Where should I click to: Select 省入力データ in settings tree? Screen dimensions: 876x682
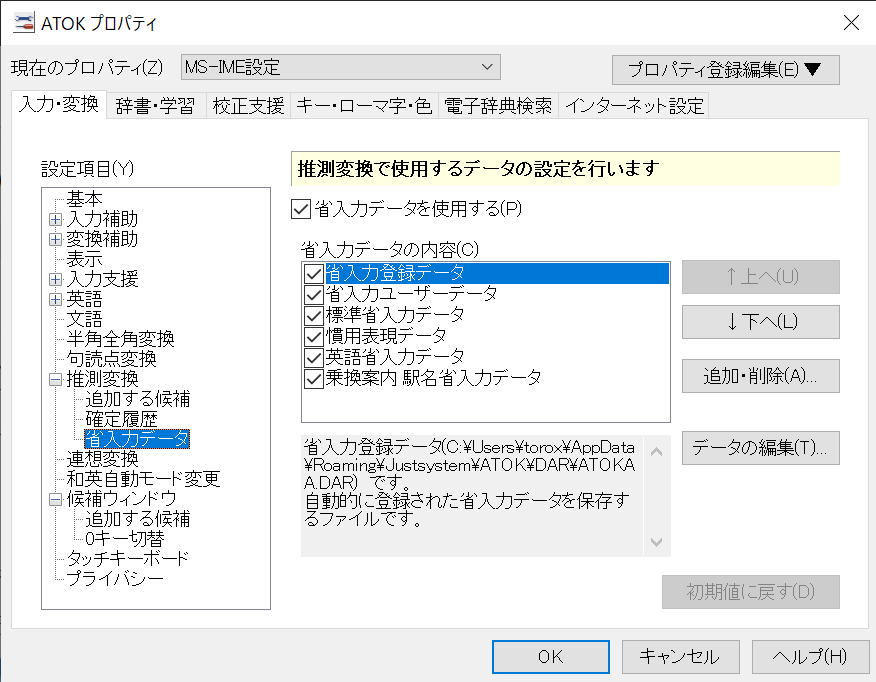pos(137,439)
